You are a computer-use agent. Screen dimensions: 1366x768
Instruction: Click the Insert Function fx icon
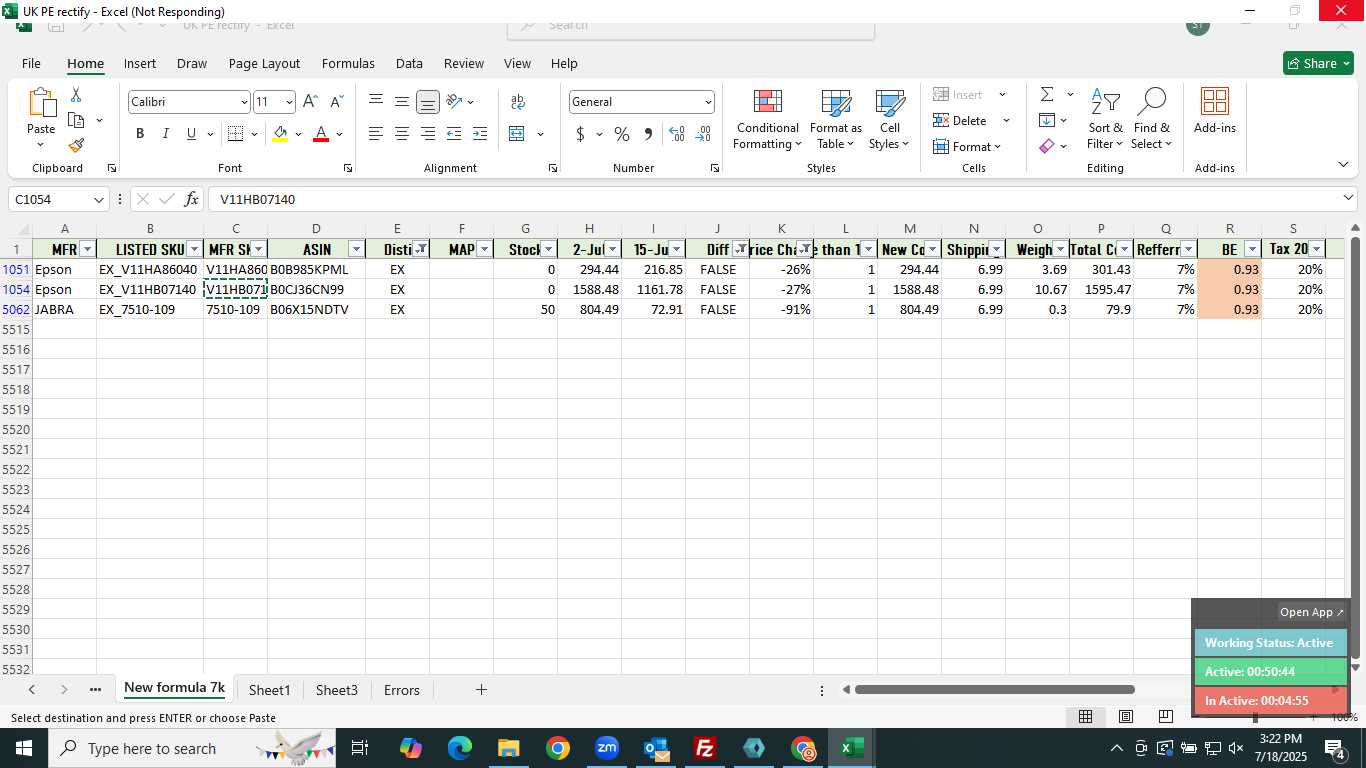(191, 199)
